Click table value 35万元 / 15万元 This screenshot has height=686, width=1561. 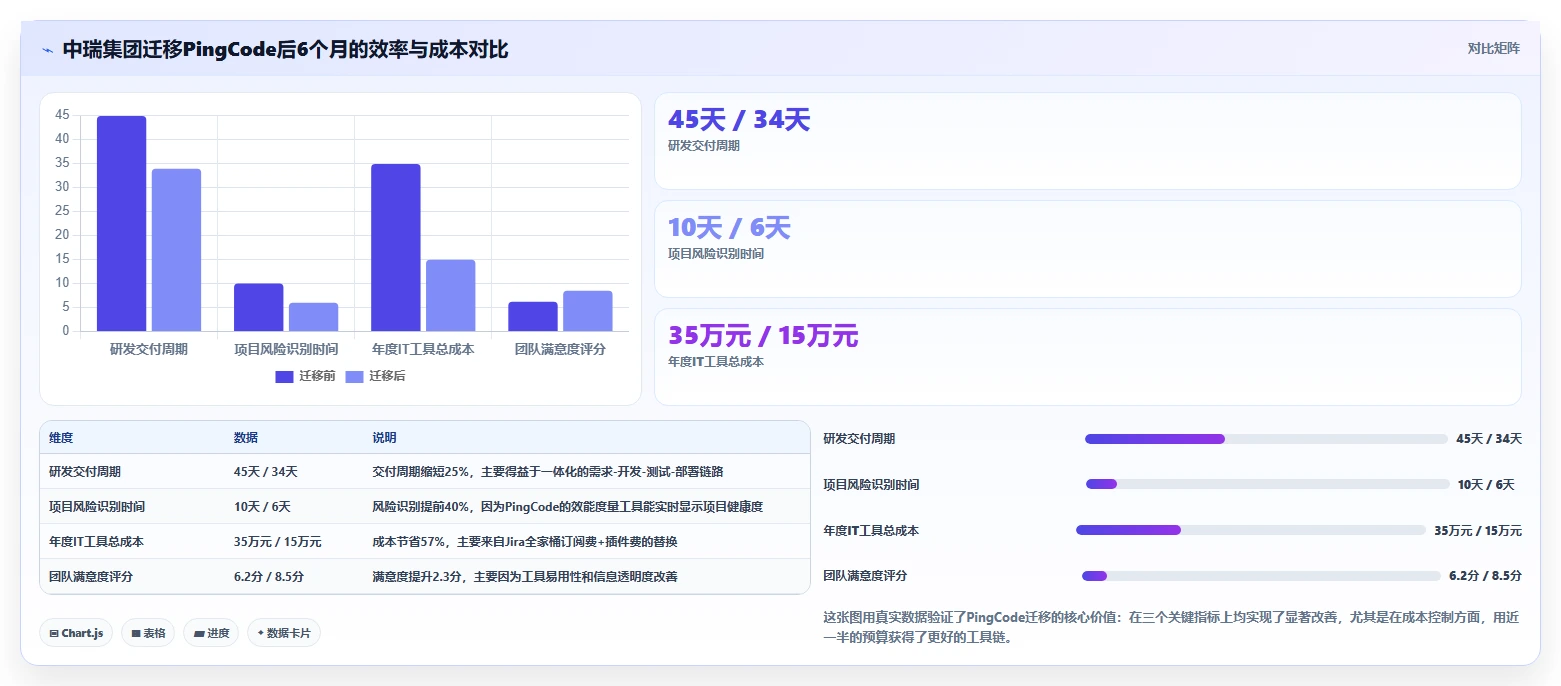click(278, 542)
